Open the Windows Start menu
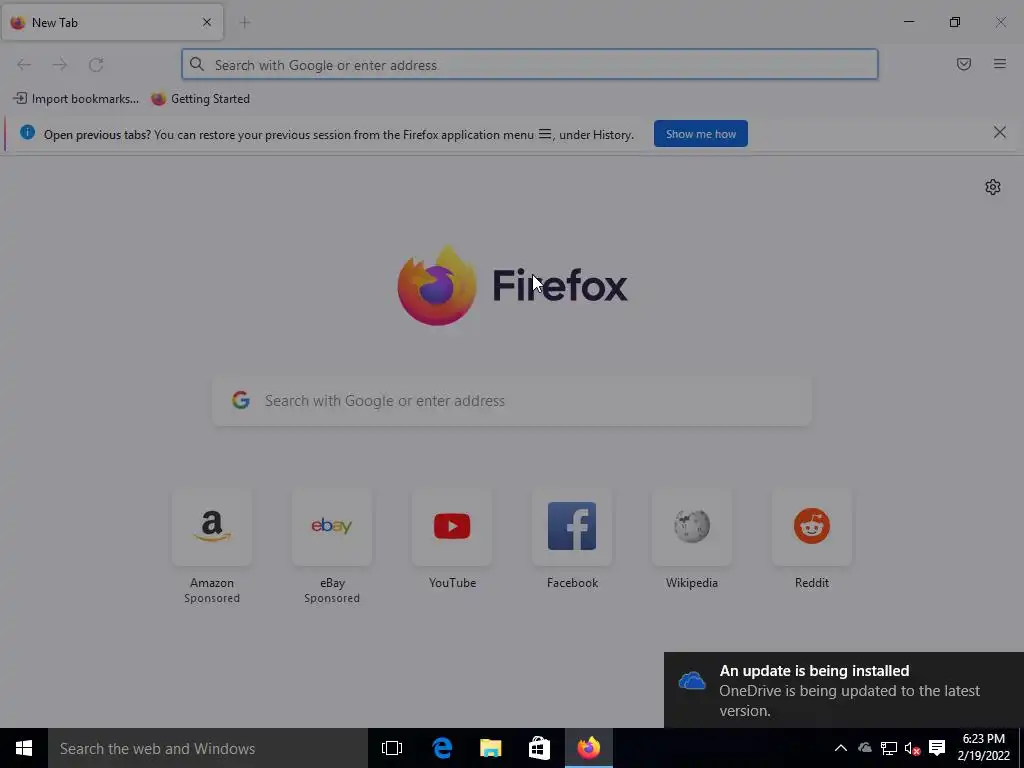 point(24,748)
